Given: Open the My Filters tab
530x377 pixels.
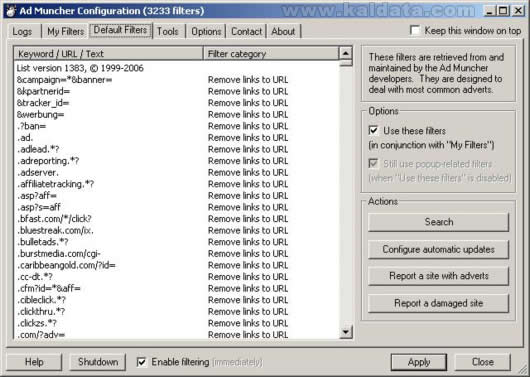Looking at the screenshot, I should [x=65, y=31].
